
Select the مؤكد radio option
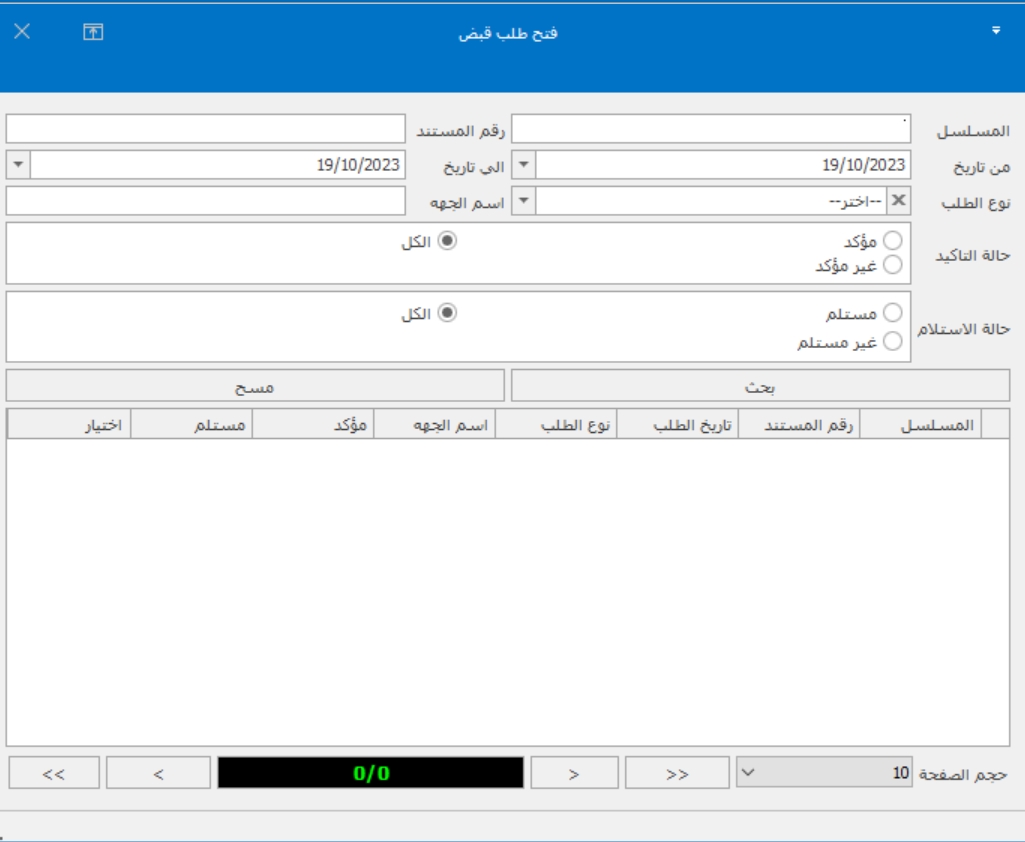[x=892, y=241]
